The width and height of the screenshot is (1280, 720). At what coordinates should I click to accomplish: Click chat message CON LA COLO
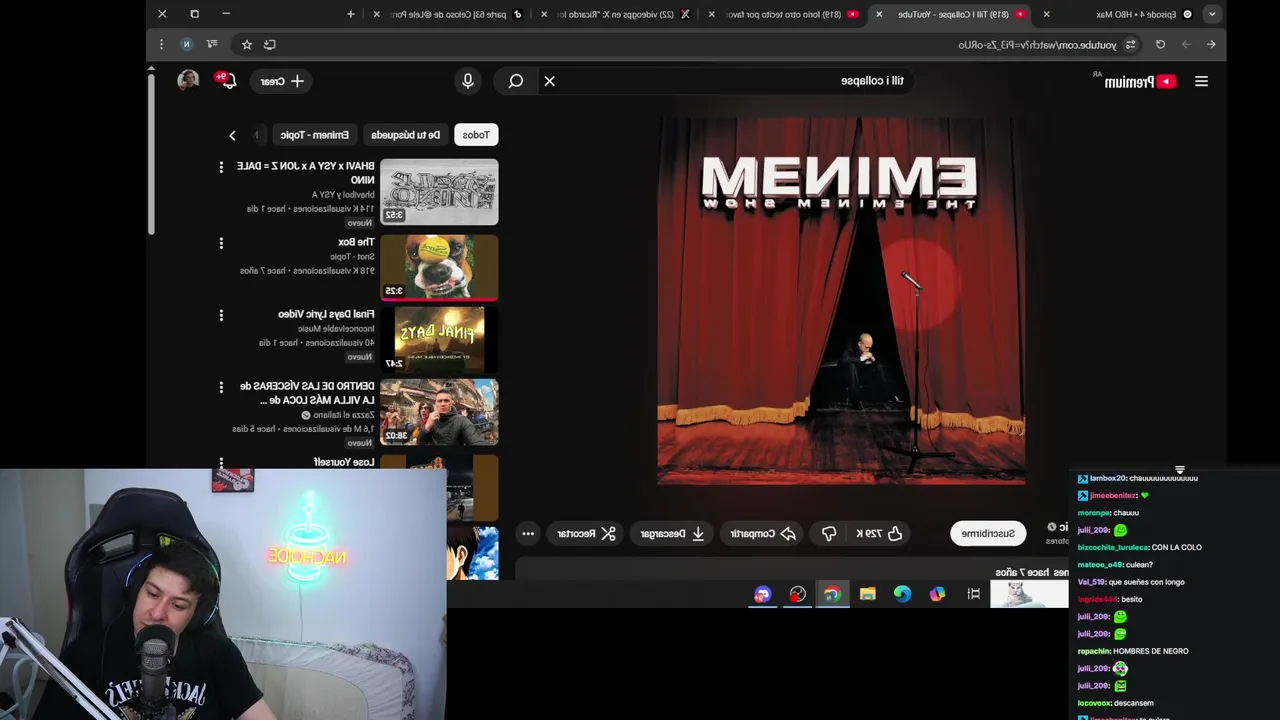pyautogui.click(x=1176, y=547)
